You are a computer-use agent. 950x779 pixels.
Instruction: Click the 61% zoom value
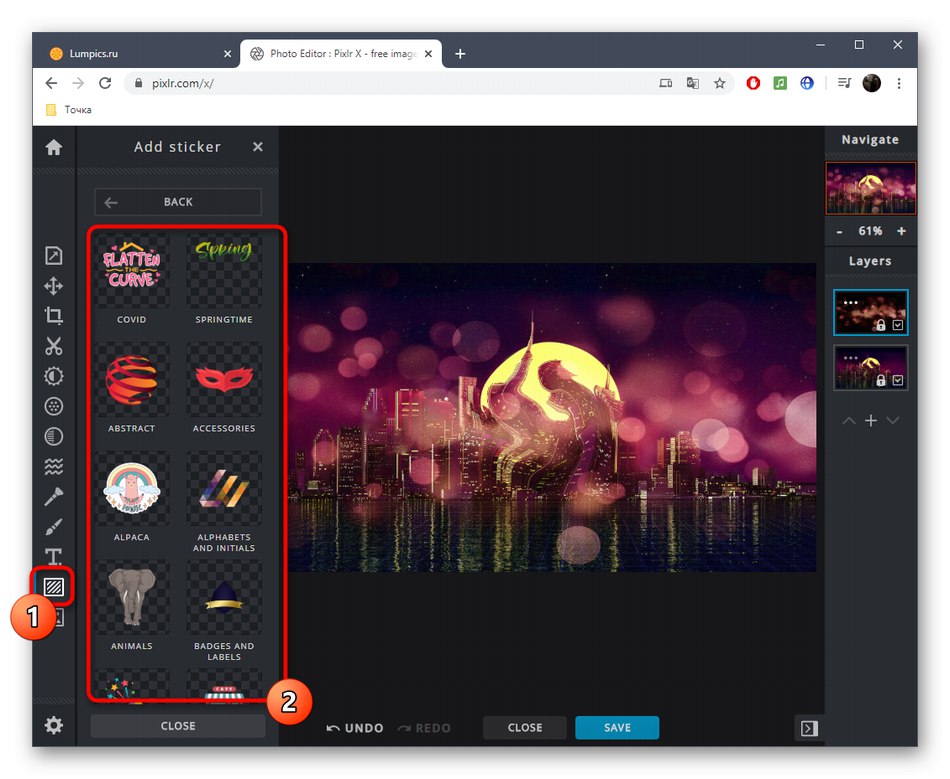point(870,231)
